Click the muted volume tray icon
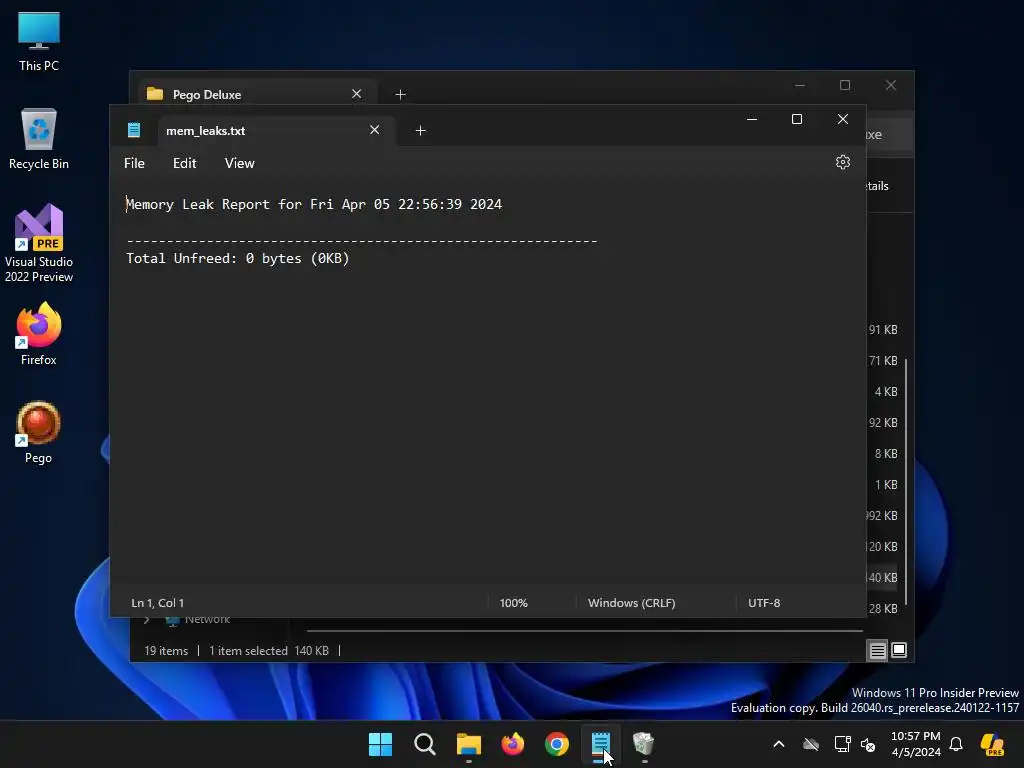Screen dimensions: 1024x768 868,744
